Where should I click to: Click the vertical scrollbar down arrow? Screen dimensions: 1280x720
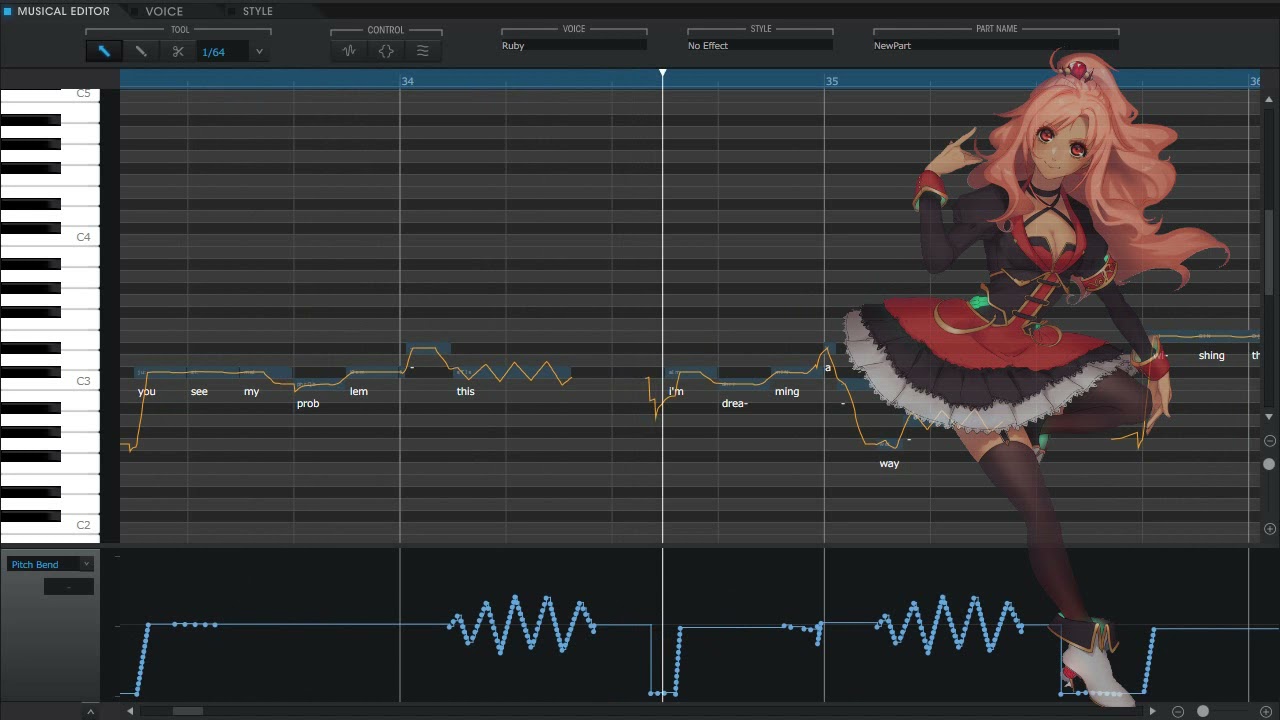click(x=1270, y=416)
